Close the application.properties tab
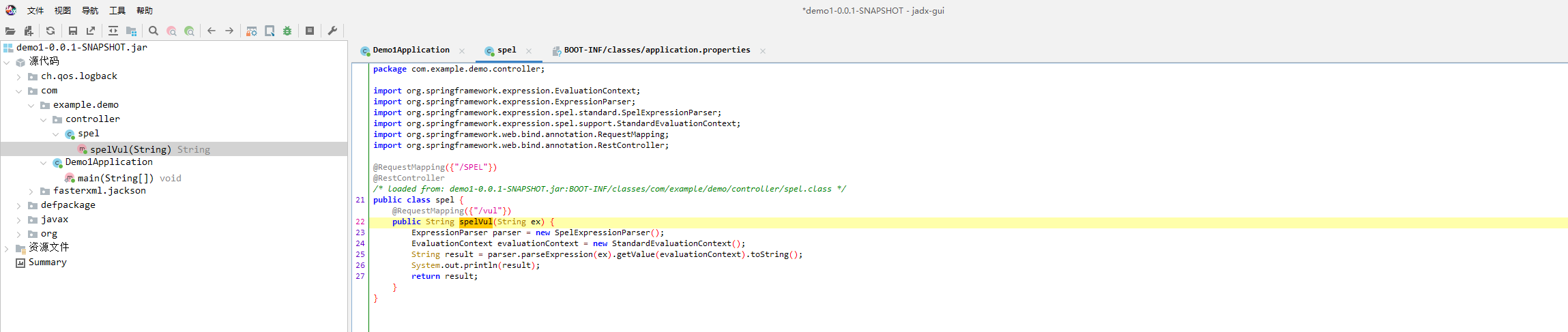 pos(763,51)
